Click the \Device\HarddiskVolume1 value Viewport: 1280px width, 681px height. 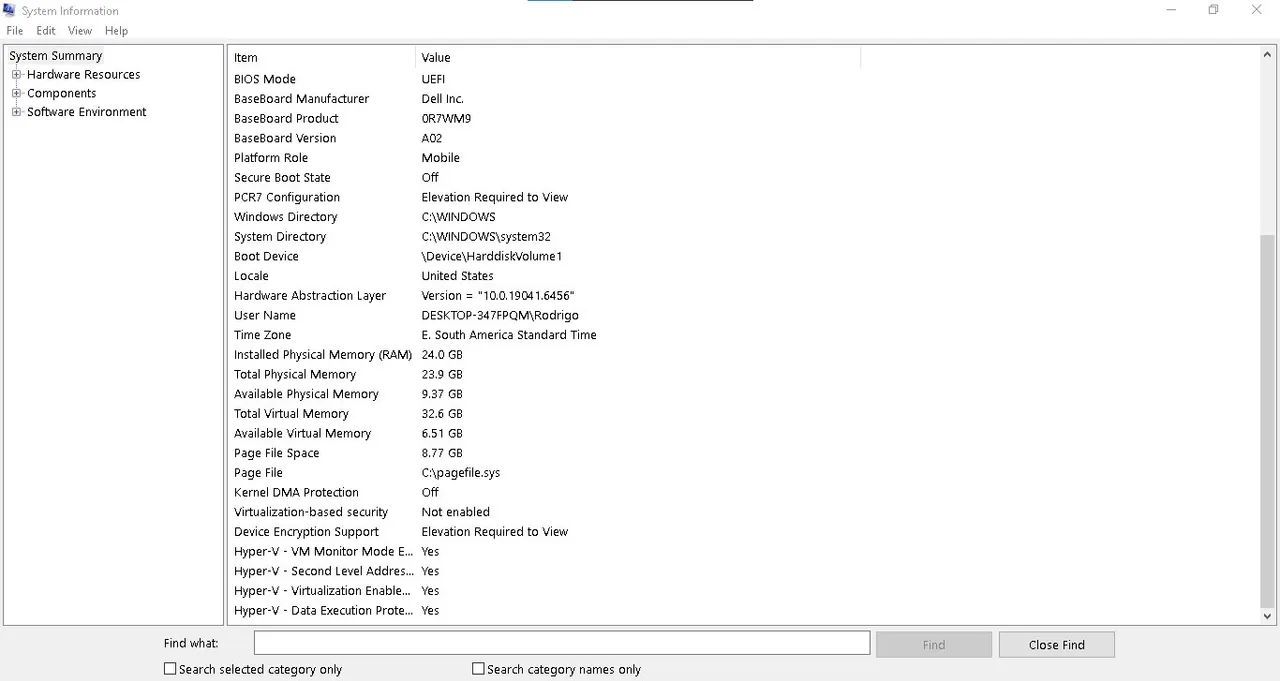pos(492,257)
